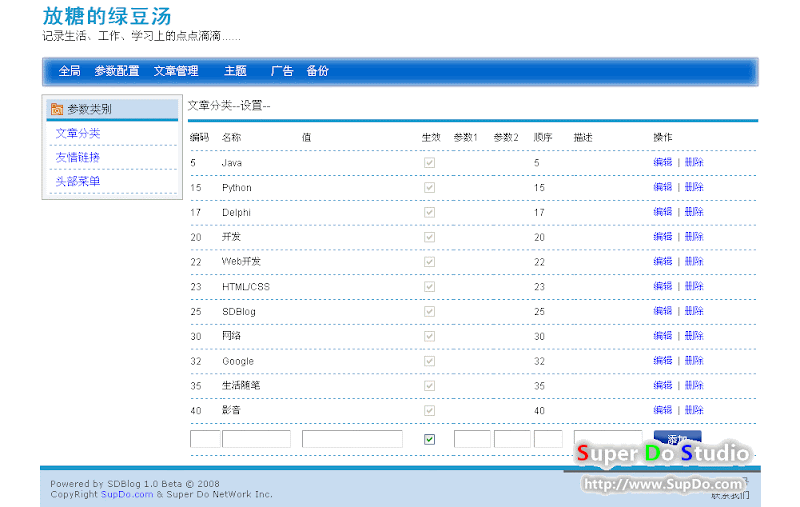Toggle the 生效 checkbox for 影音
This screenshot has width=800, height=507.
click(430, 411)
